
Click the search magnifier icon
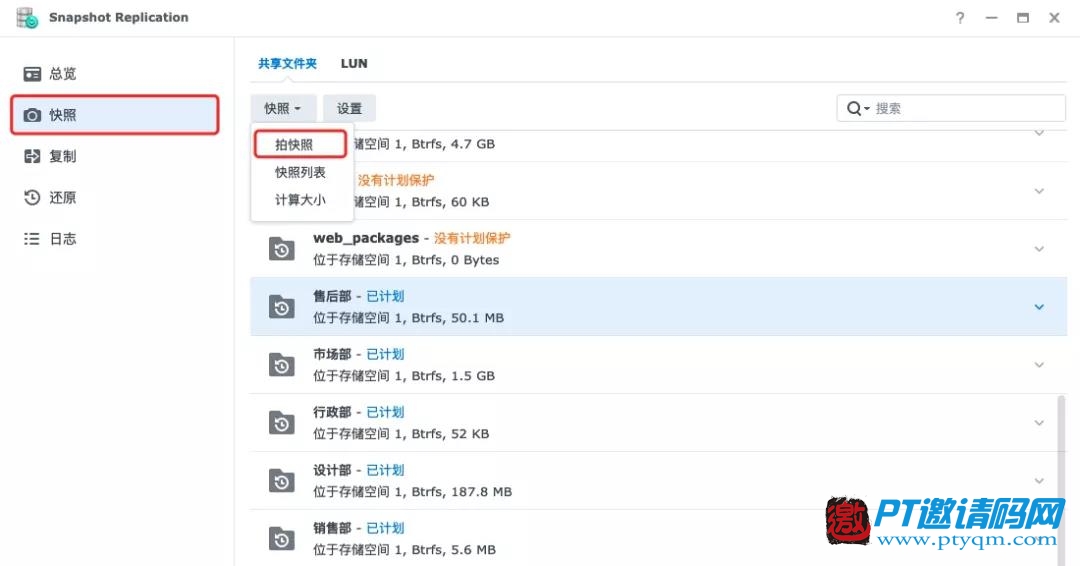click(855, 109)
